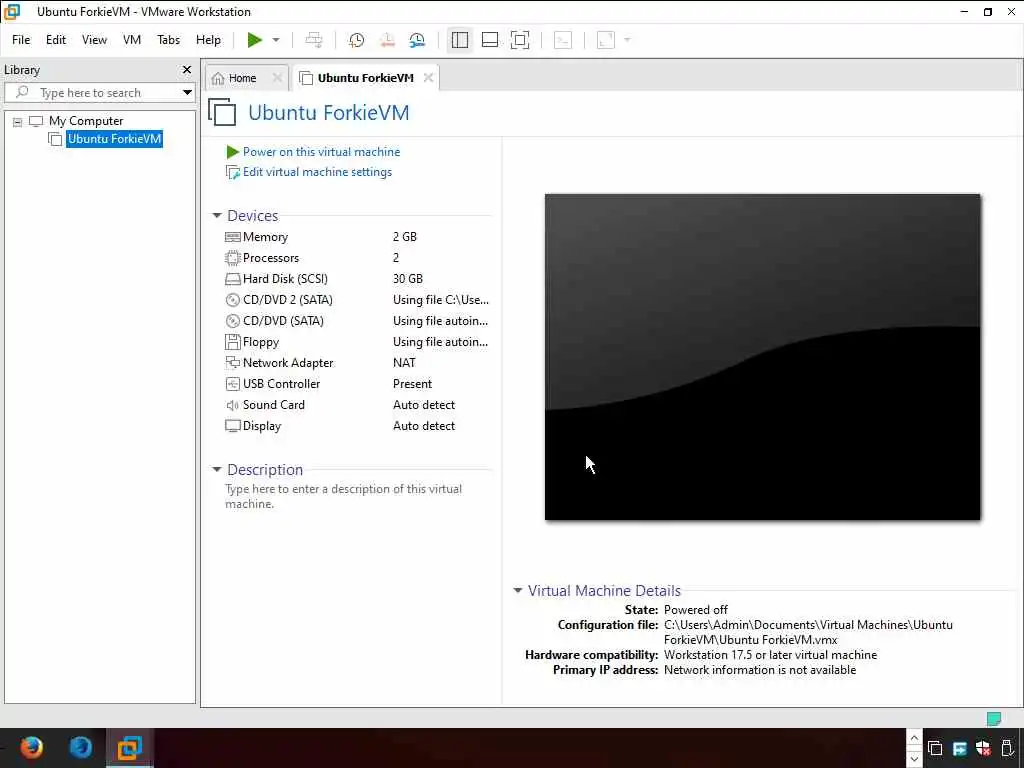Toggle the Library sidebar view icon

(x=460, y=40)
